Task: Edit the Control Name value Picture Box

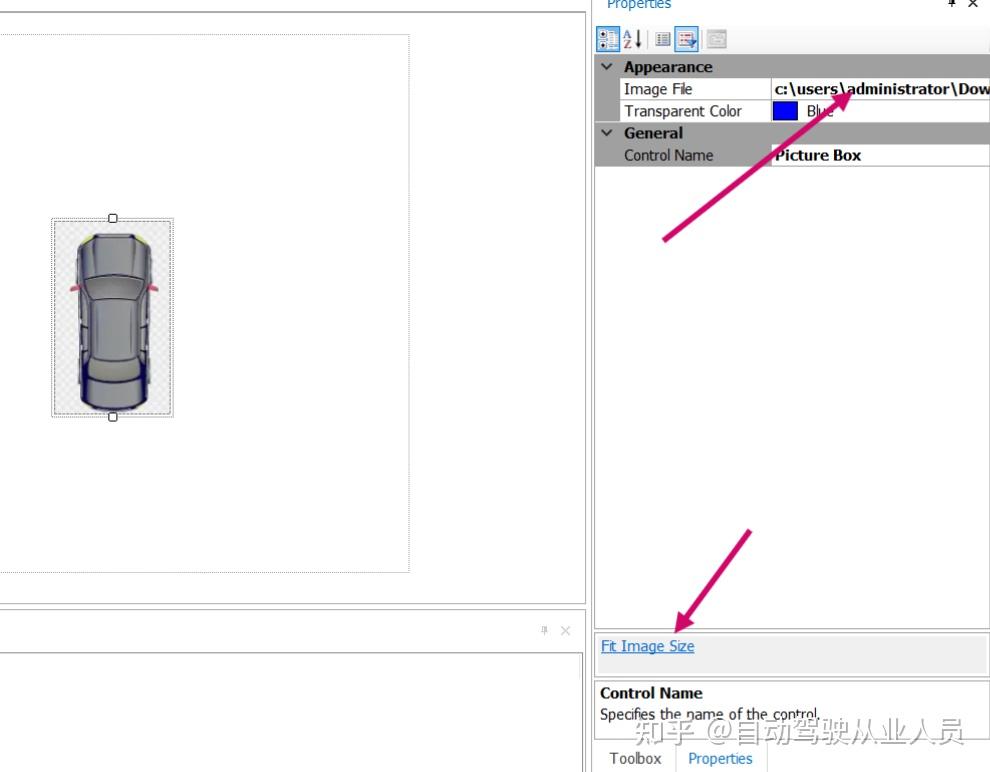Action: pyautogui.click(x=880, y=155)
